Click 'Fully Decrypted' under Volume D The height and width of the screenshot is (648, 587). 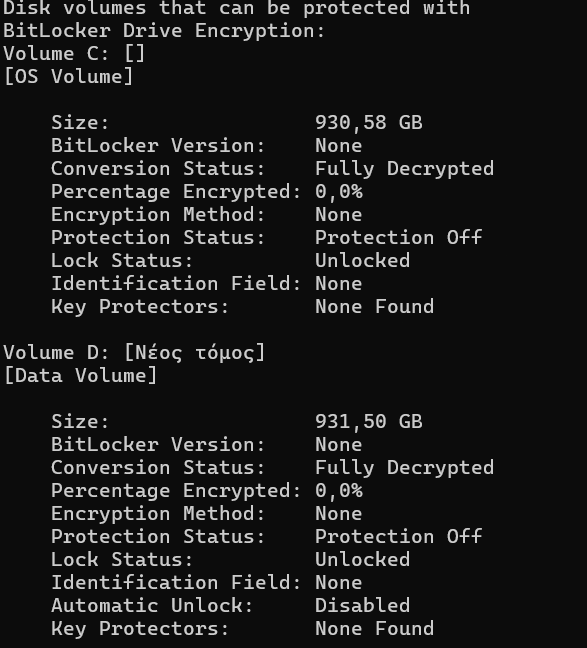pos(404,468)
